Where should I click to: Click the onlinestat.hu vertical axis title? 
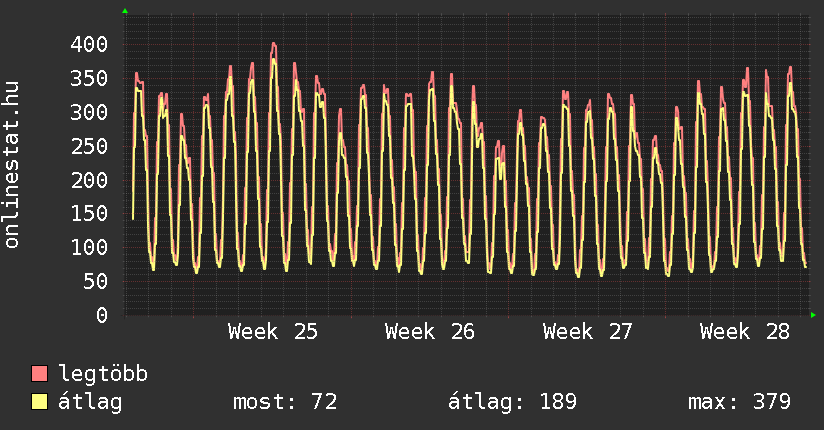[12, 164]
